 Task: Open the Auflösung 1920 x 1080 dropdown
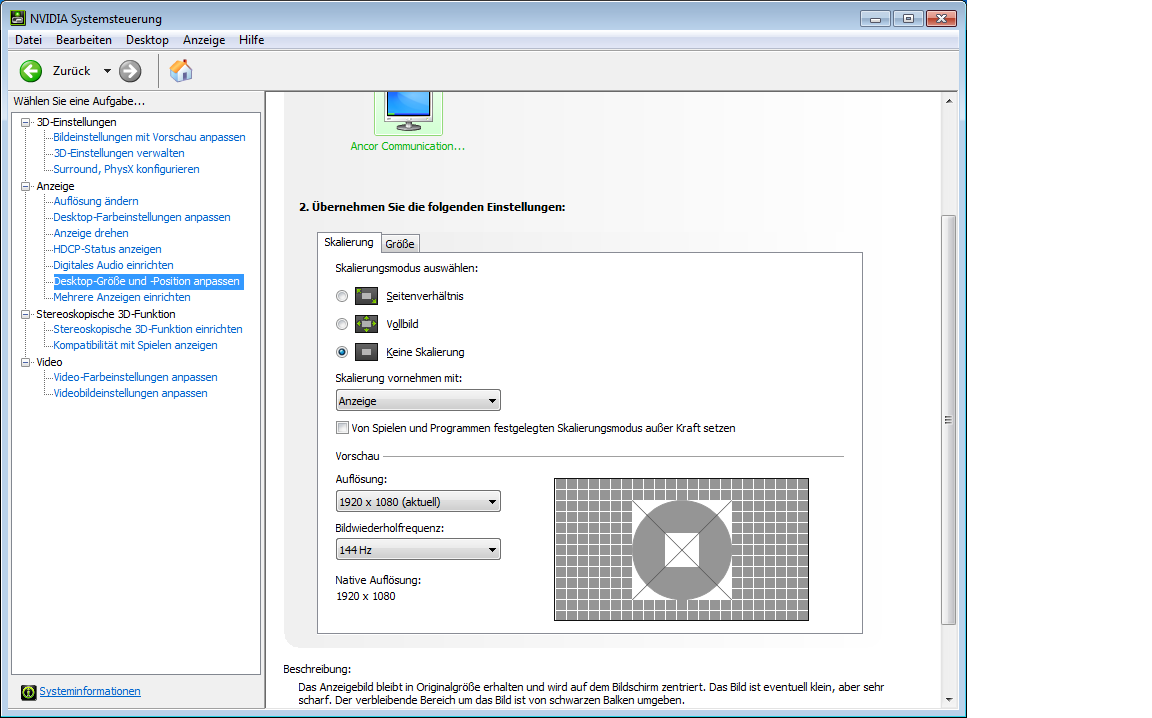[418, 501]
